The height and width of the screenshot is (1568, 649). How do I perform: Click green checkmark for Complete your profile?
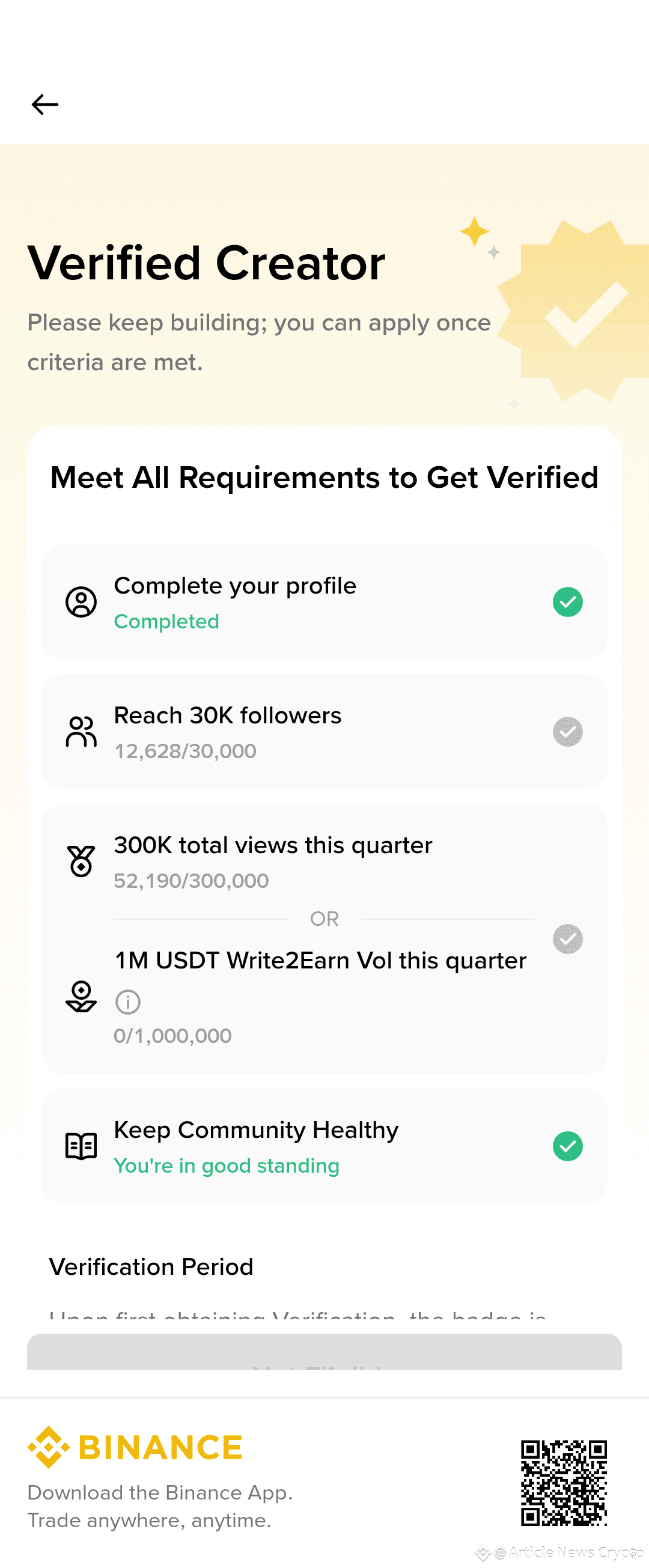click(x=567, y=602)
